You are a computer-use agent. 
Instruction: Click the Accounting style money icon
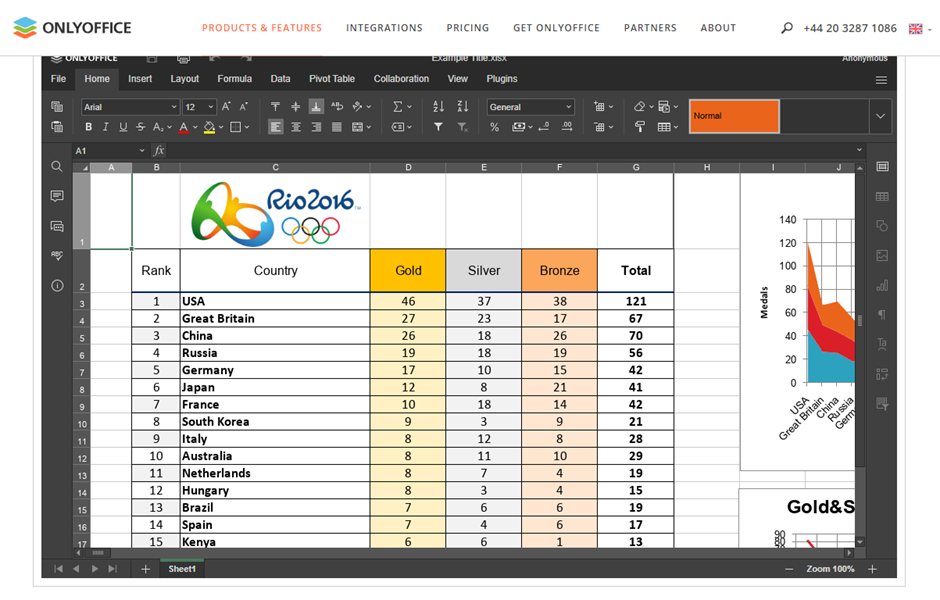click(518, 126)
